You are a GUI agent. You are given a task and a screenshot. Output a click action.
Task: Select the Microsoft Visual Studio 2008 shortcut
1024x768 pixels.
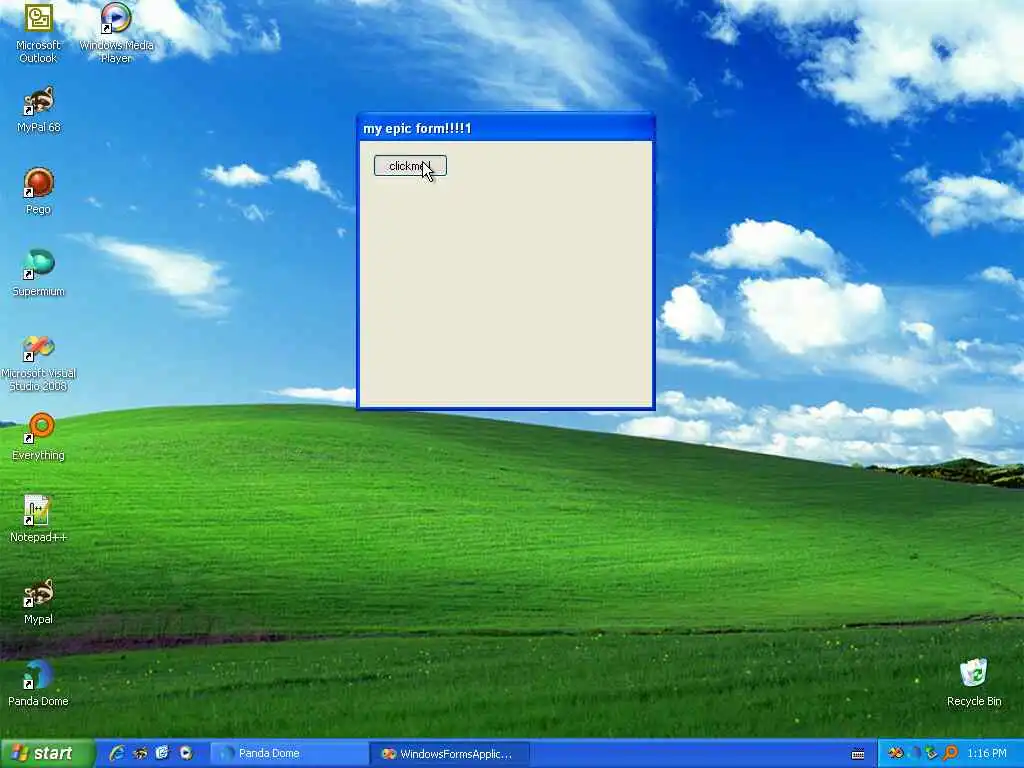[x=39, y=363]
